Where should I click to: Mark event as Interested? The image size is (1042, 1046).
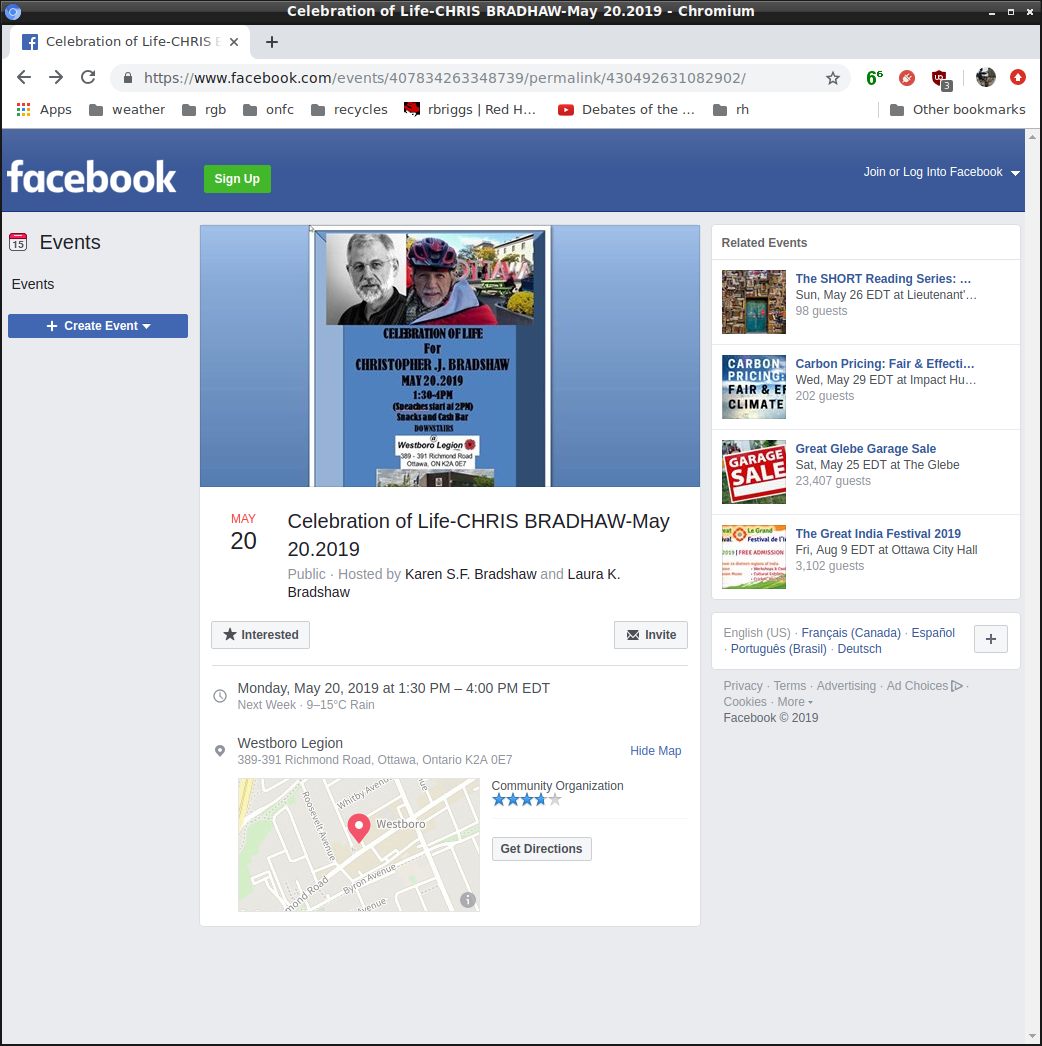pos(260,634)
